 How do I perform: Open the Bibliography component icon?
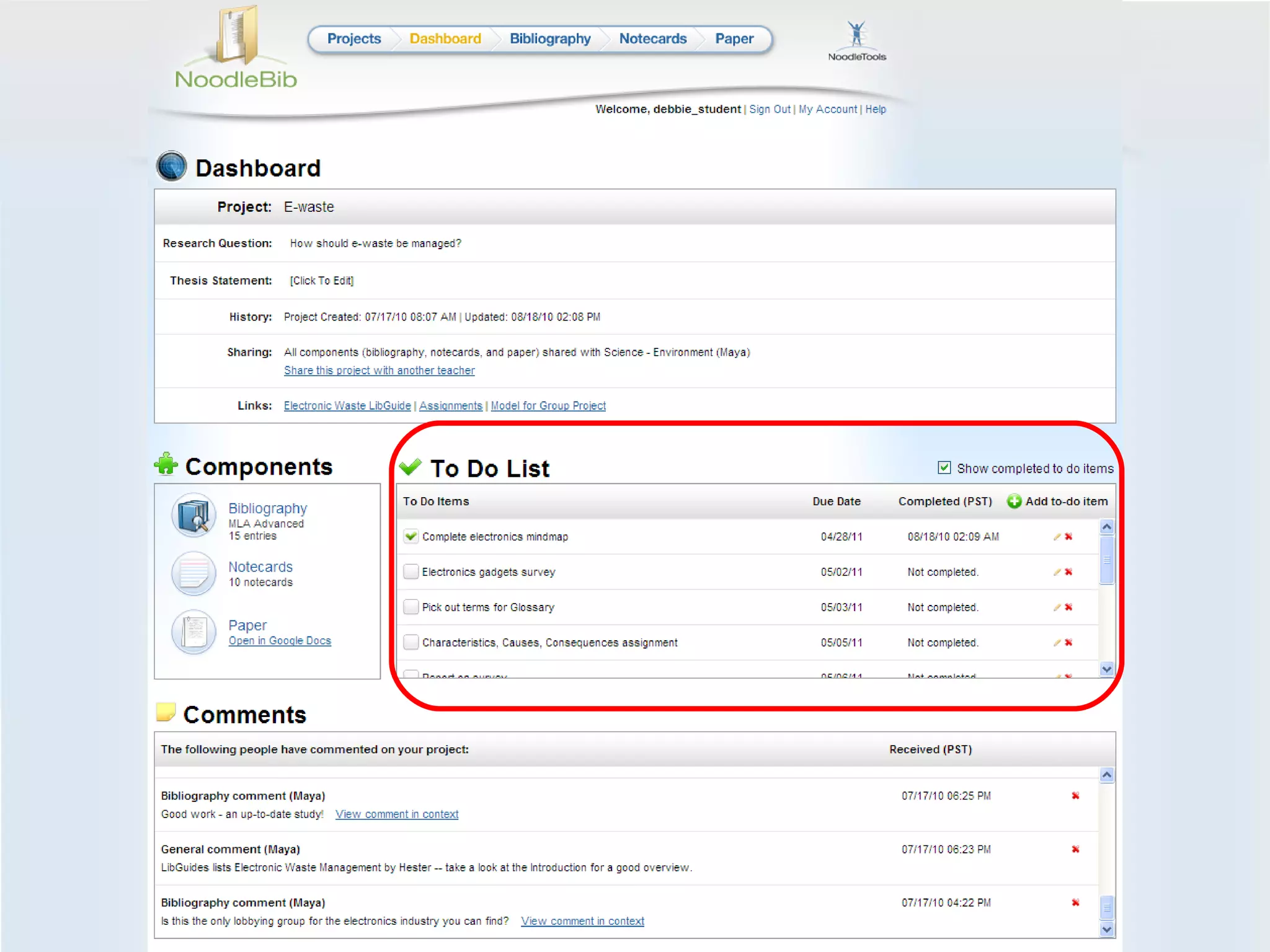194,516
